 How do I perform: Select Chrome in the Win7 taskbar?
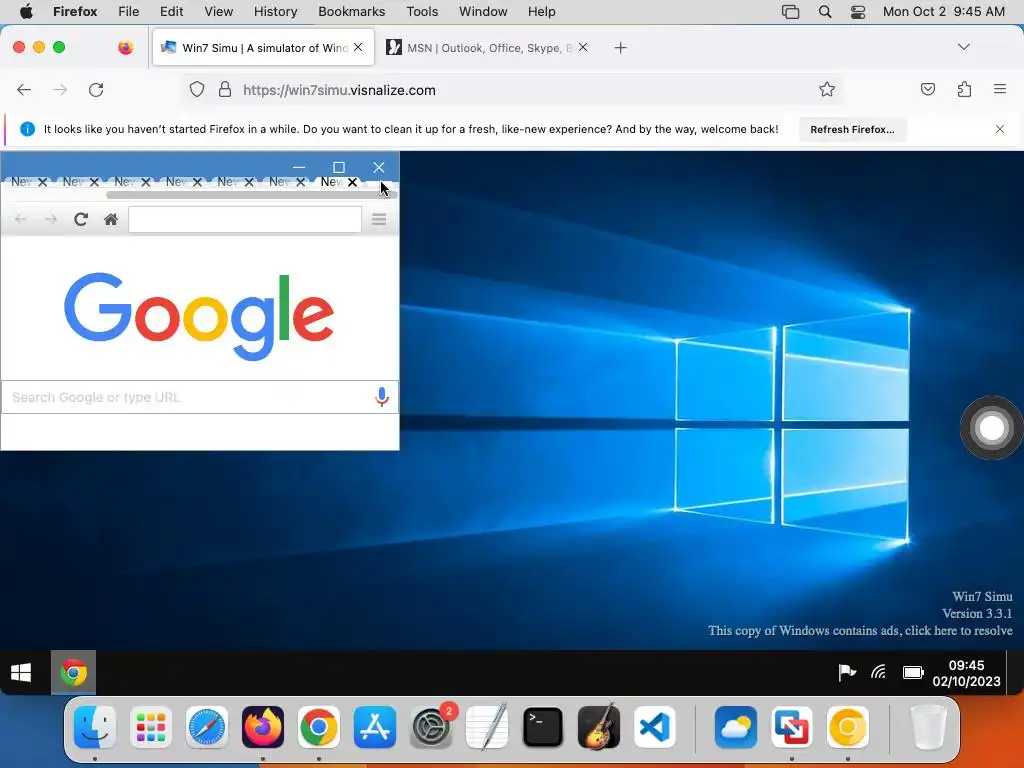pos(73,673)
